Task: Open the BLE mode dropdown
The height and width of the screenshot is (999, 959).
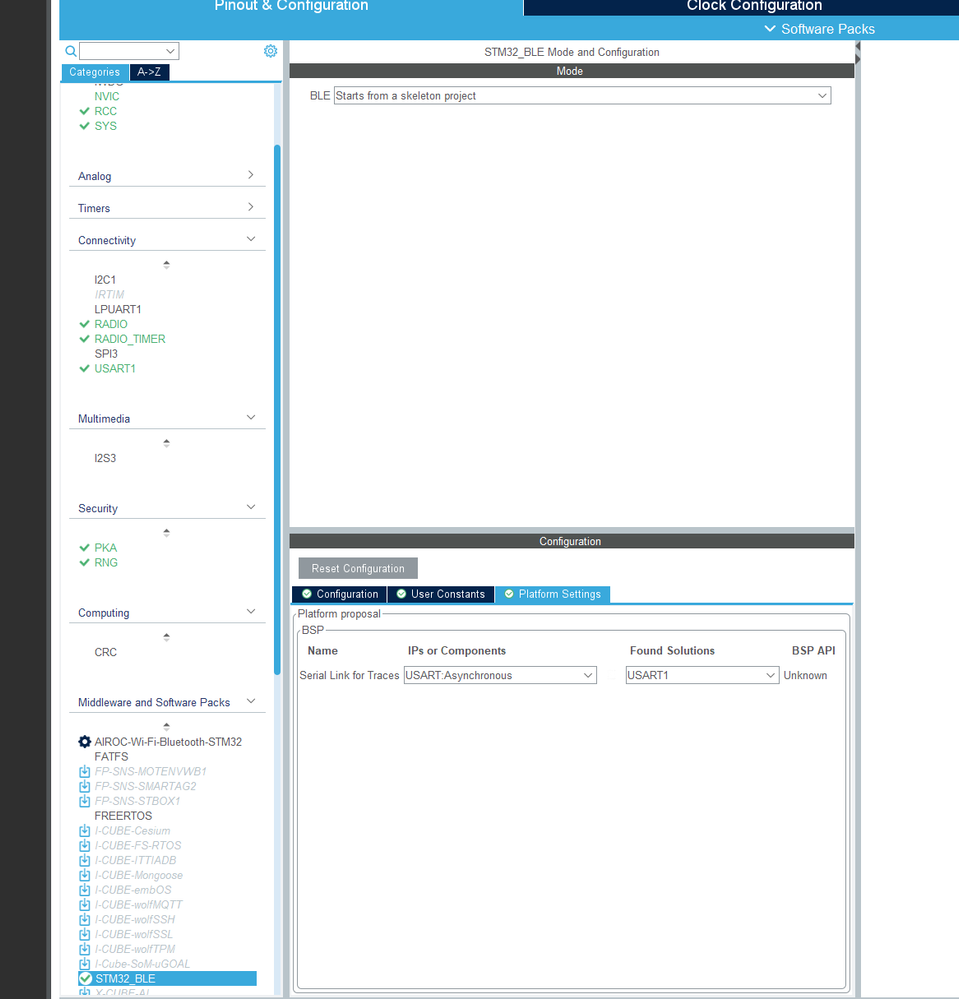Action: pos(582,96)
